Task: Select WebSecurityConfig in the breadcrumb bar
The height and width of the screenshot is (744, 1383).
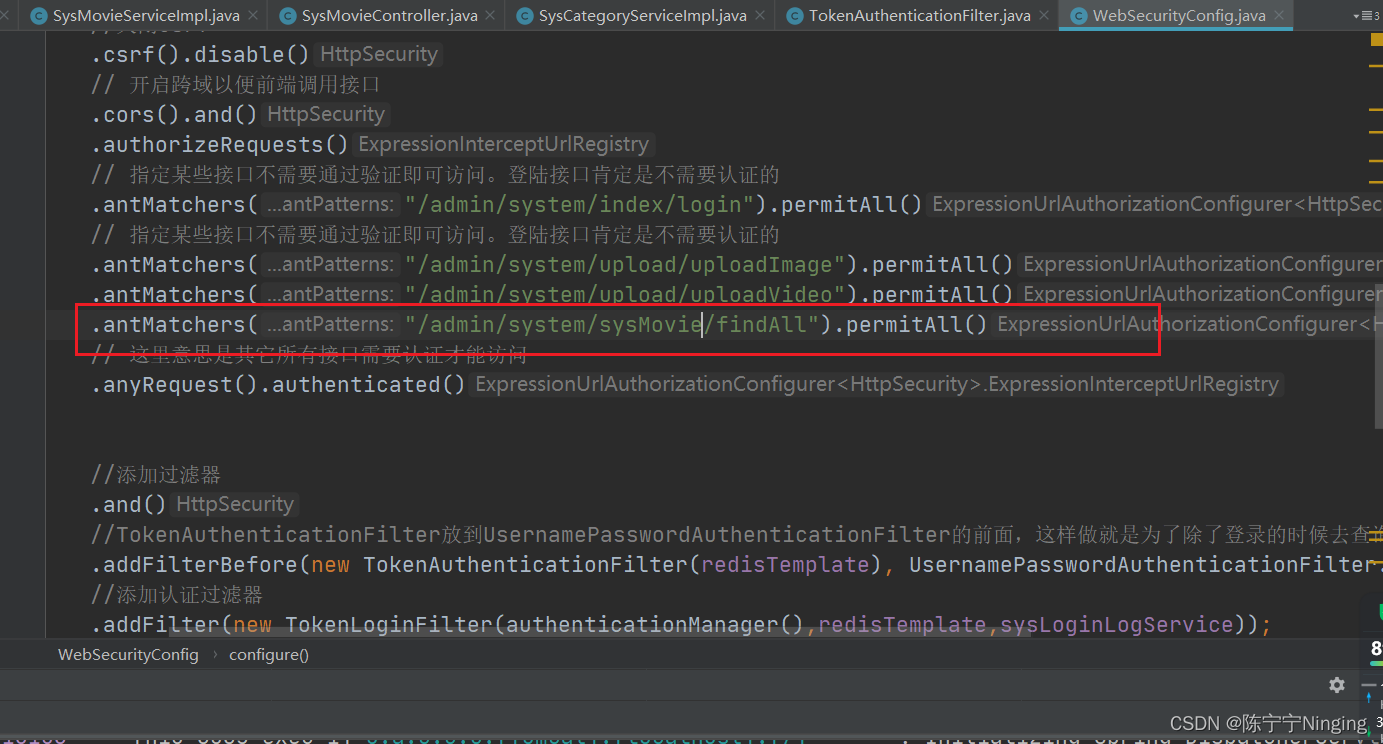Action: [x=128, y=655]
